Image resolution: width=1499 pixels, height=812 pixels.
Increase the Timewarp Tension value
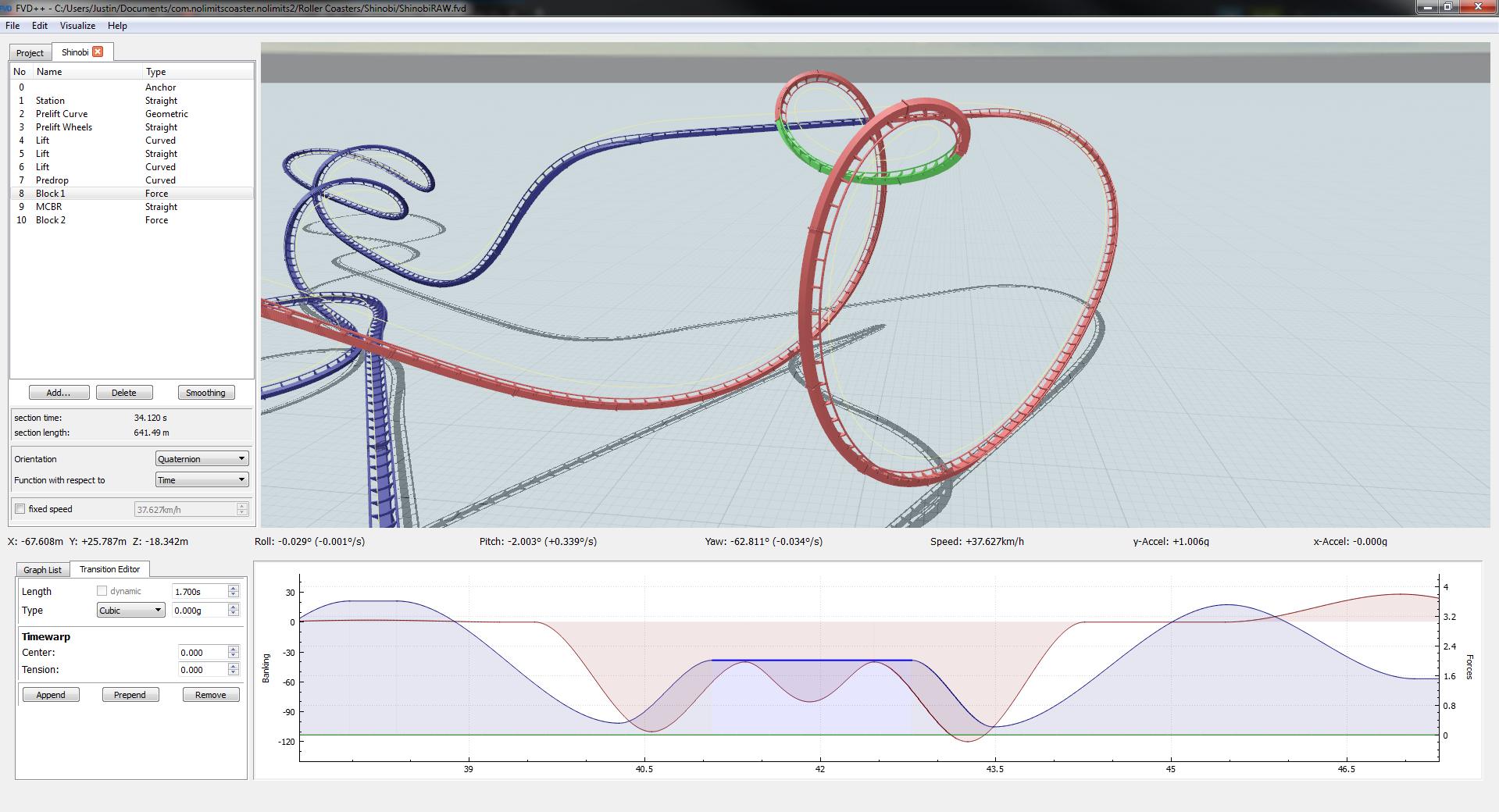(x=233, y=666)
